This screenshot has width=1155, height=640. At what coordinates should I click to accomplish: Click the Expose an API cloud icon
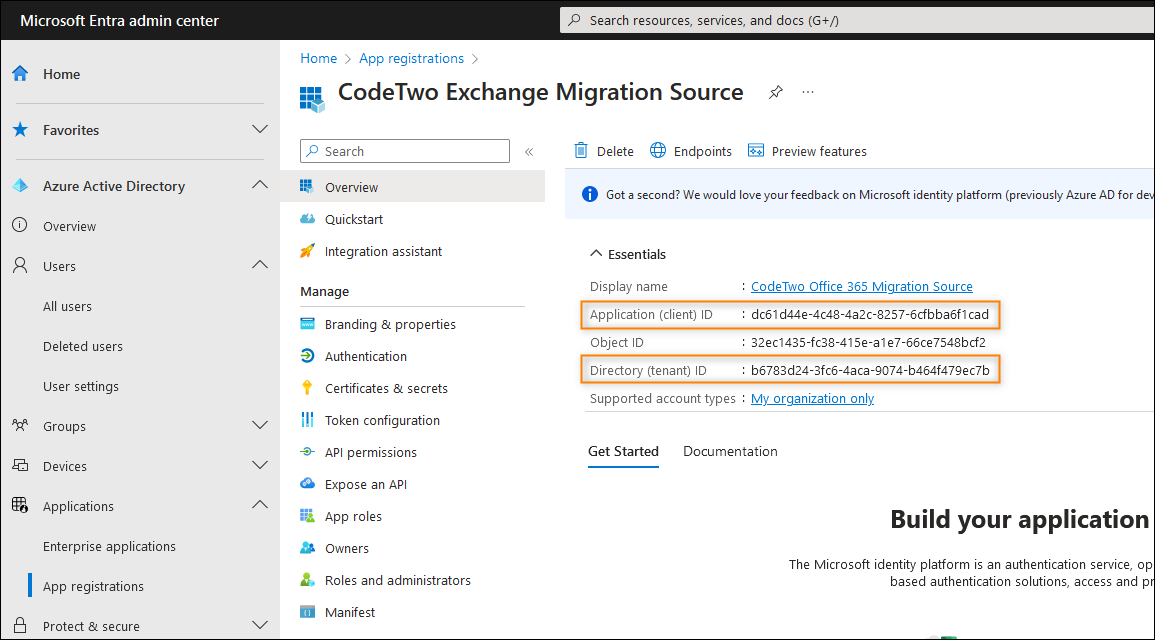tap(307, 484)
